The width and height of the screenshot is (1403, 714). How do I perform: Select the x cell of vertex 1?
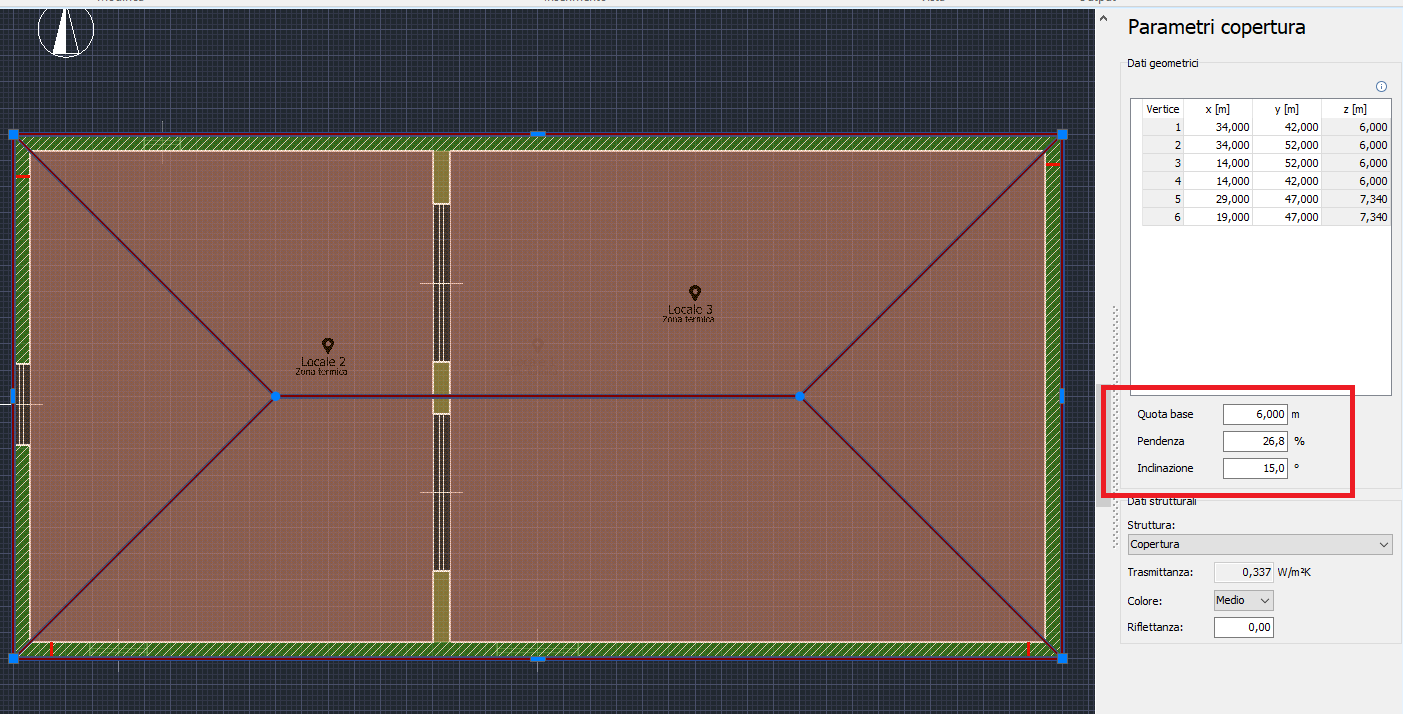[x=1218, y=127]
